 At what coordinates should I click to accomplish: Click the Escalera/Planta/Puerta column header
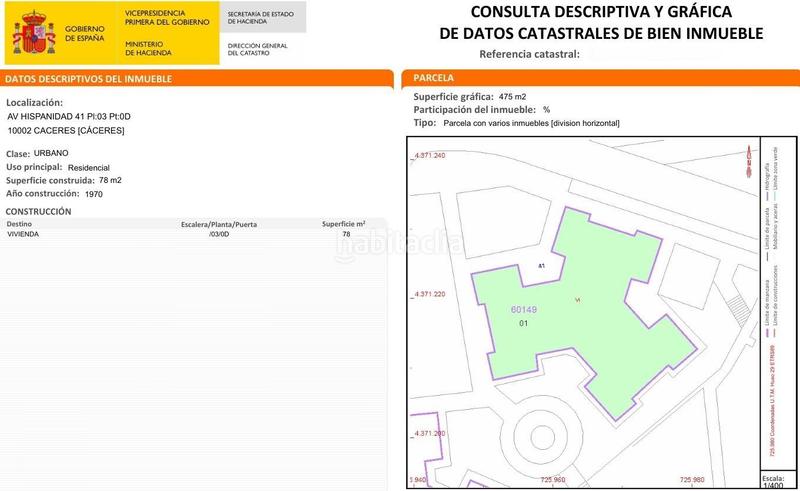[219, 224]
